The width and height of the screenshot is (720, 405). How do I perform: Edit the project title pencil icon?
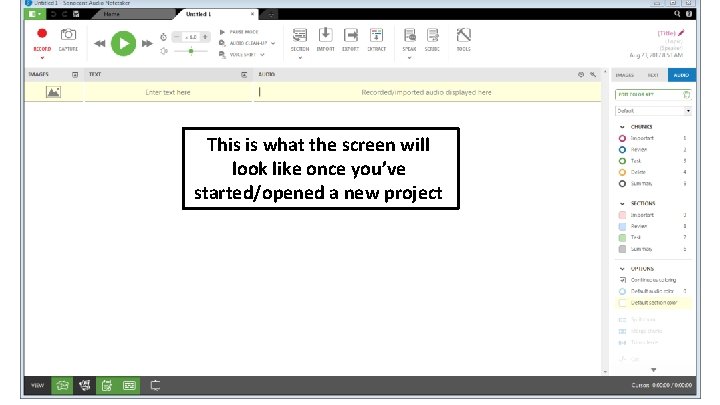(x=681, y=33)
